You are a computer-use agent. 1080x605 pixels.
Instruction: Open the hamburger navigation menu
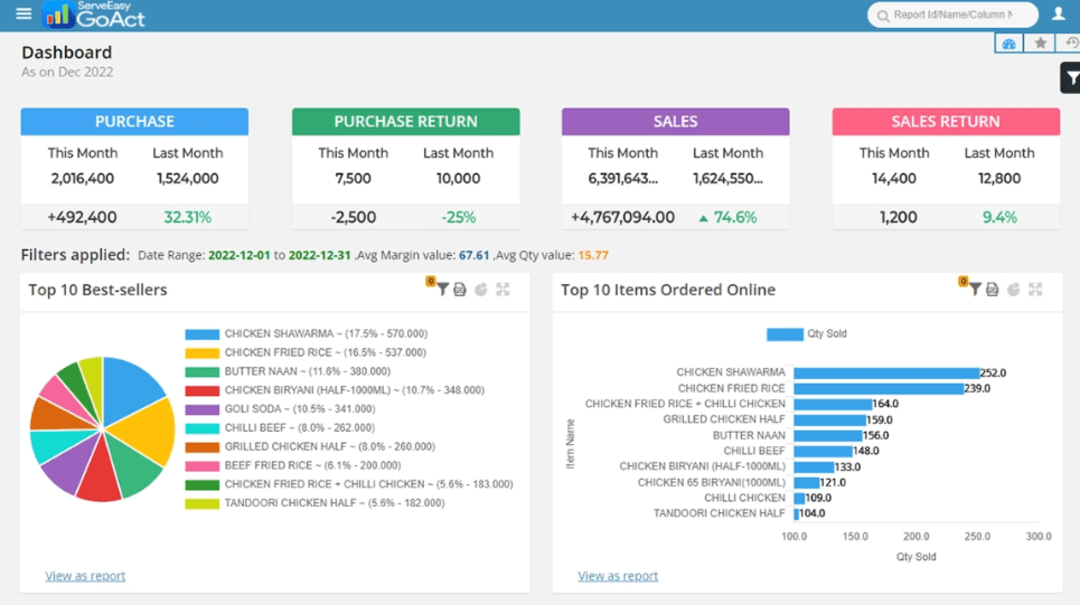23,14
